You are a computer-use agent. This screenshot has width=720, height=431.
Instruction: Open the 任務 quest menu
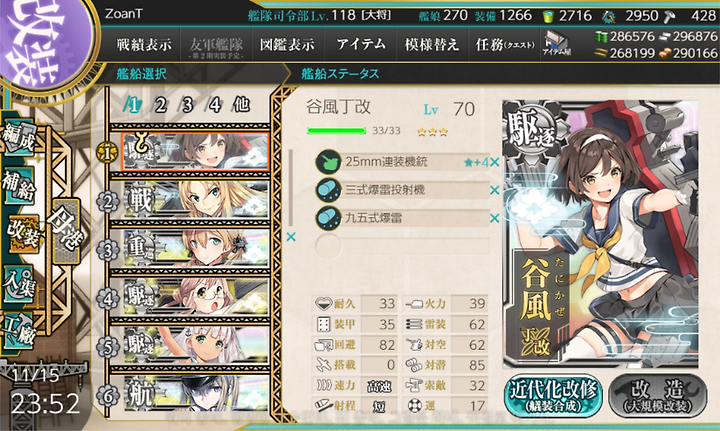[505, 45]
